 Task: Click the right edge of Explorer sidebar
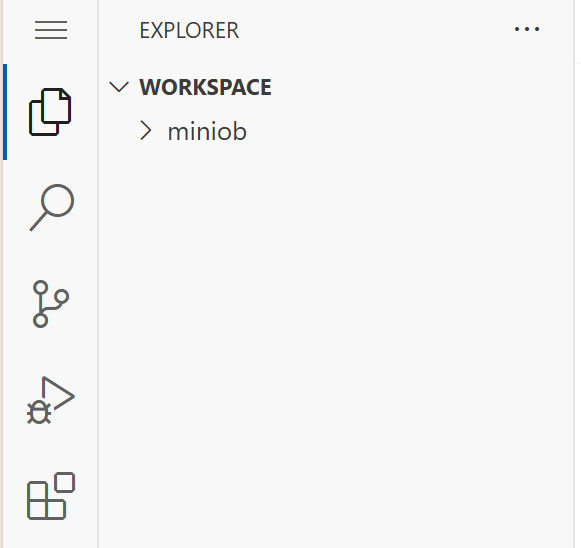(574, 274)
